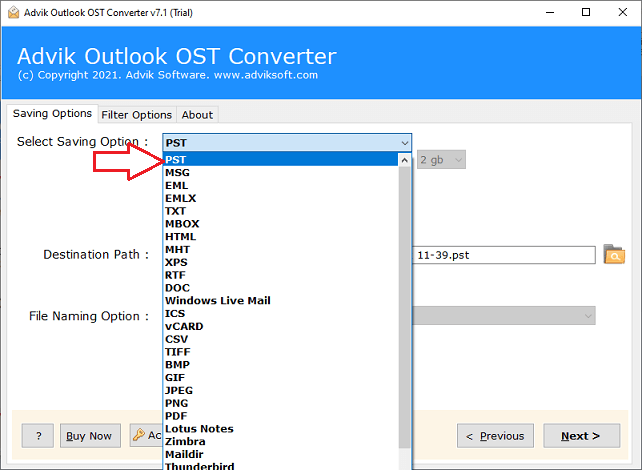This screenshot has height=470, width=642.
Task: Pick Windows Live Mail from the list
Action: pyautogui.click(x=217, y=301)
